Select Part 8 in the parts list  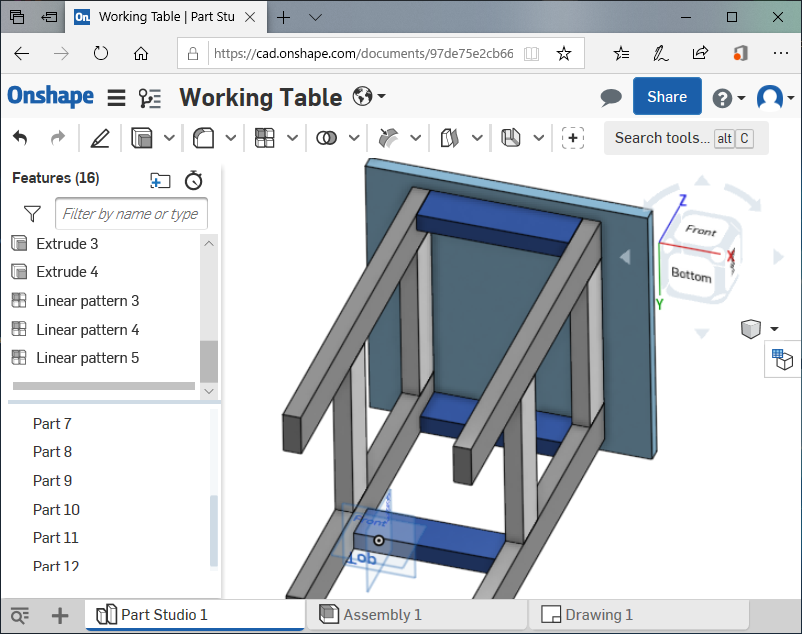click(52, 452)
